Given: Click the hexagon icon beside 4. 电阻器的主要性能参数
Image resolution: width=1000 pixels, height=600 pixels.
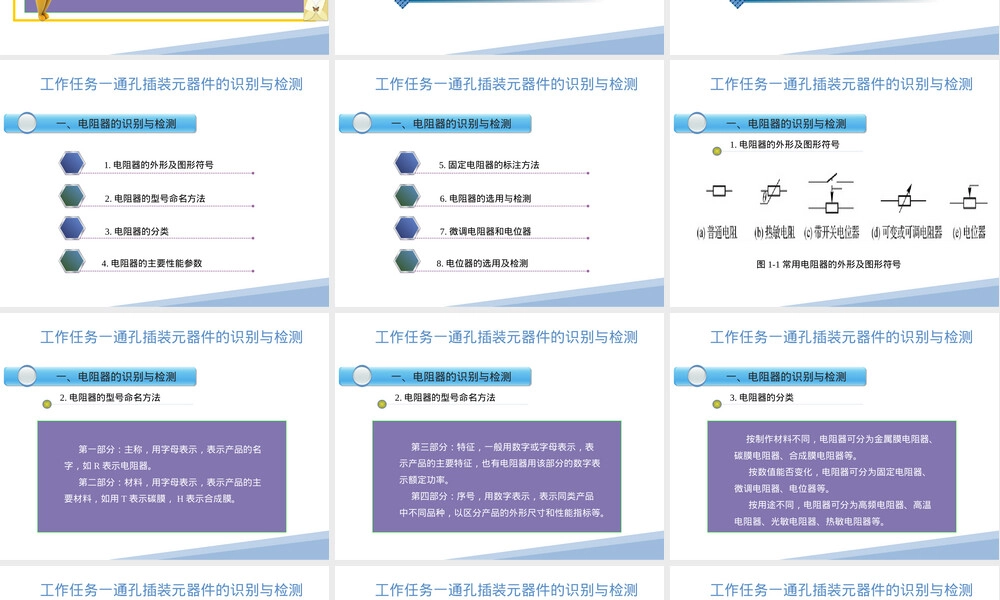Looking at the screenshot, I should tap(72, 261).
